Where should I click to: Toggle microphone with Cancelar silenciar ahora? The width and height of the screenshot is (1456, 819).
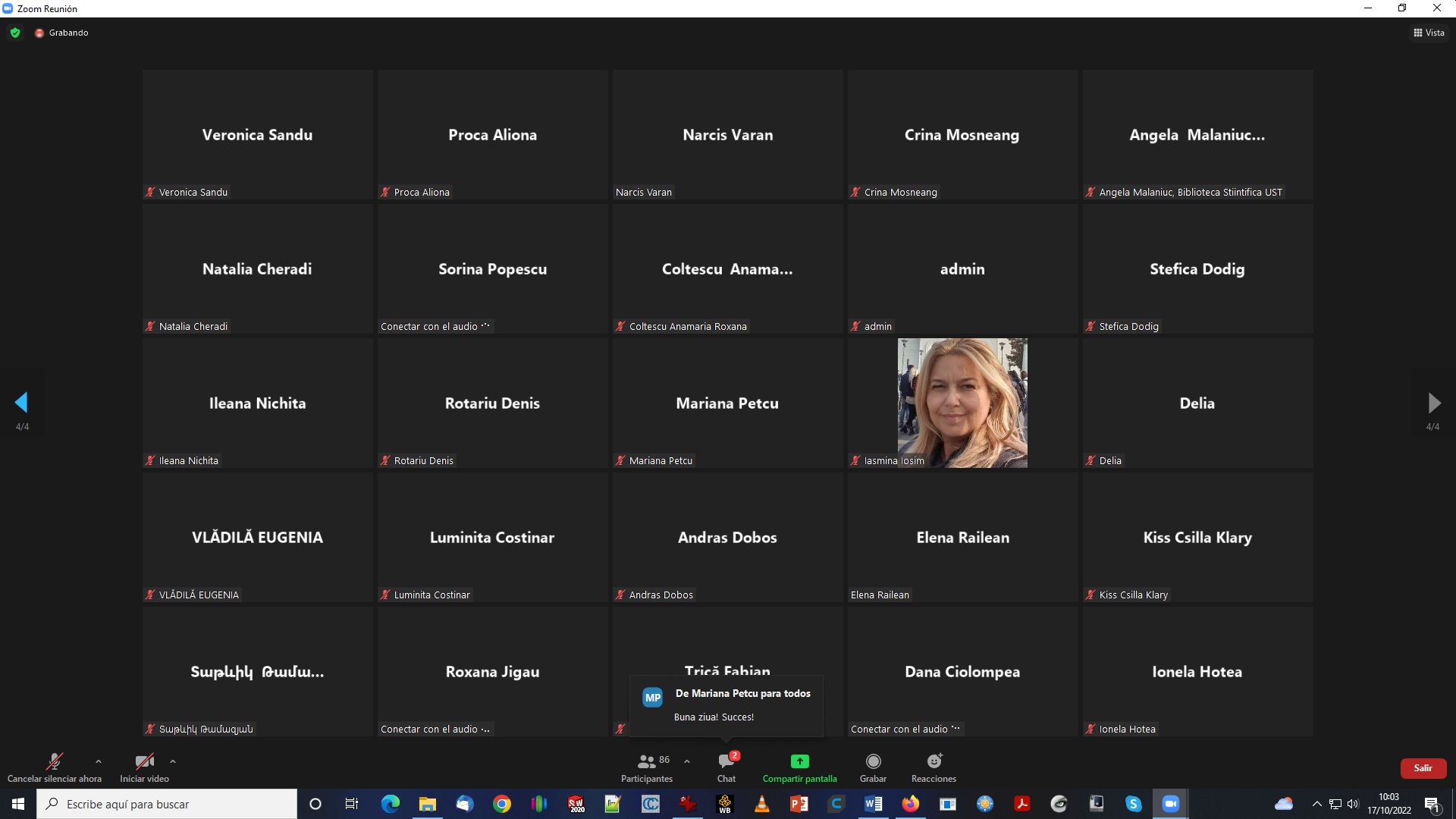pyautogui.click(x=55, y=761)
